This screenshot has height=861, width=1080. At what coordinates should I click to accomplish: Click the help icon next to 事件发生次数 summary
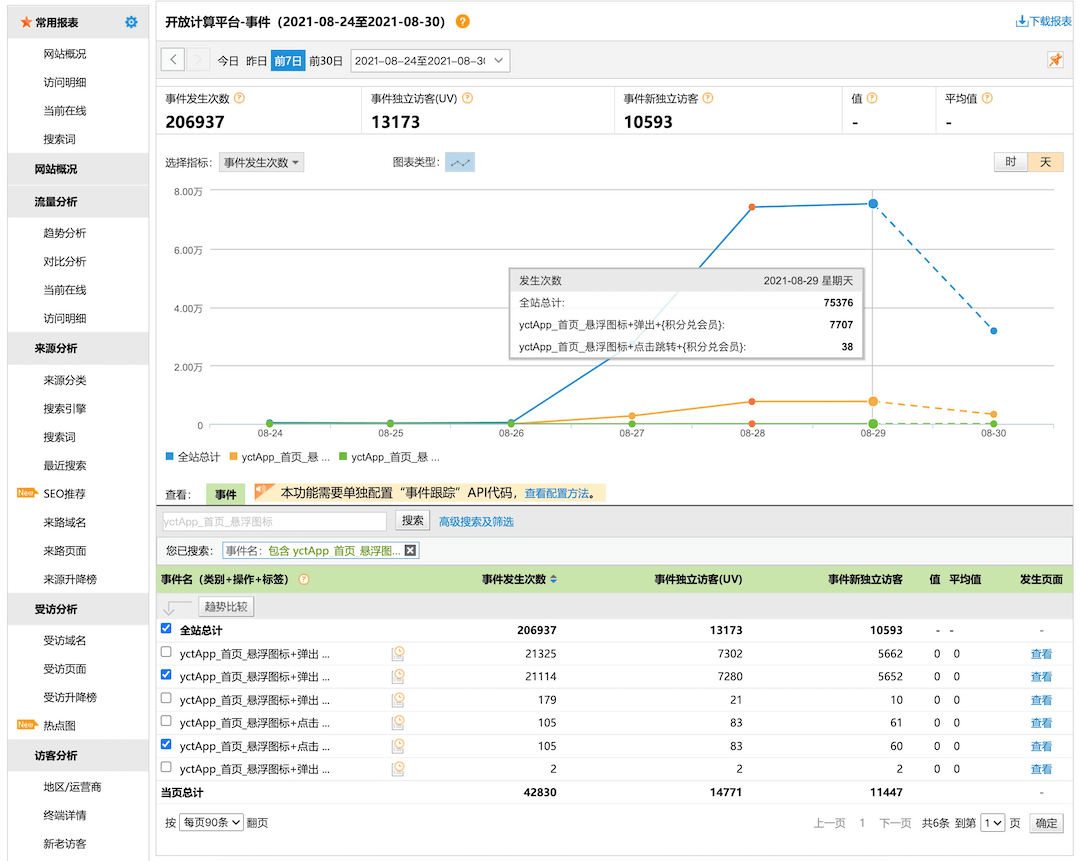[239, 98]
